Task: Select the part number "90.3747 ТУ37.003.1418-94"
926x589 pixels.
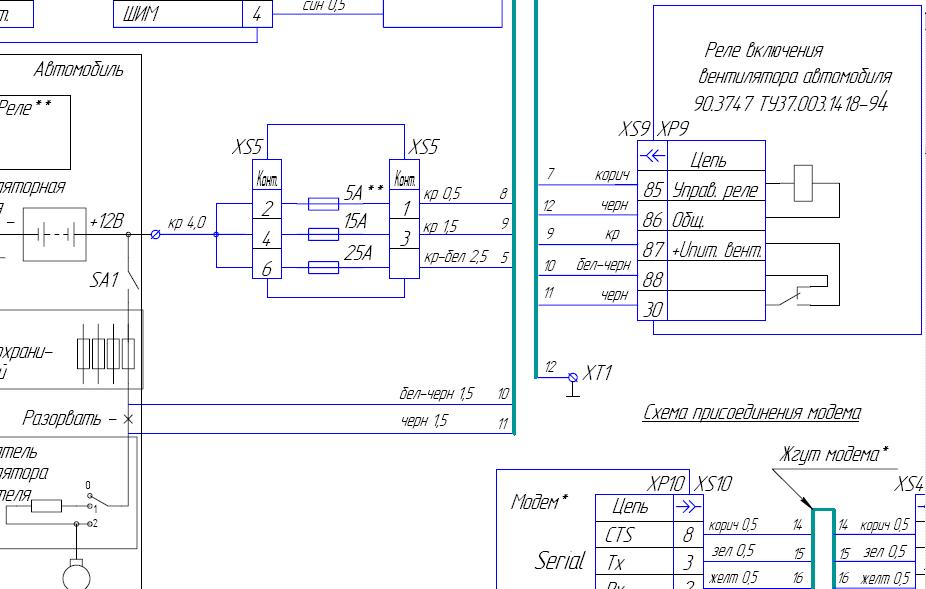Action: pos(791,103)
